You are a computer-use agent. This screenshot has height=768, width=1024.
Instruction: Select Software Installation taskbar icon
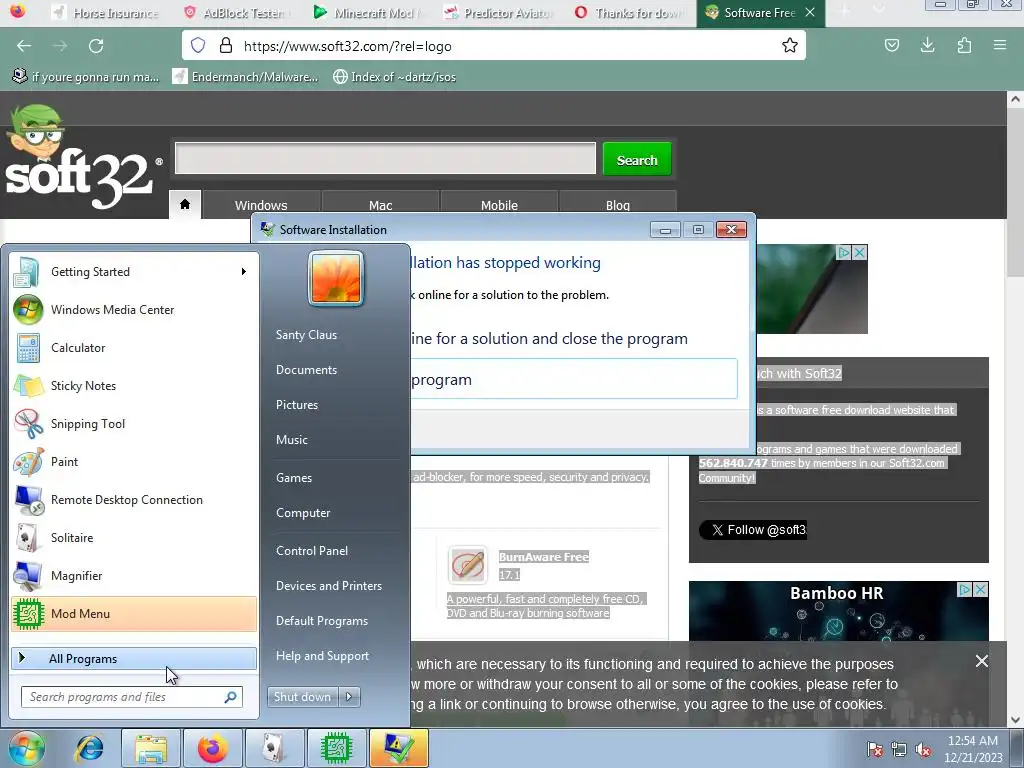pyautogui.click(x=398, y=748)
